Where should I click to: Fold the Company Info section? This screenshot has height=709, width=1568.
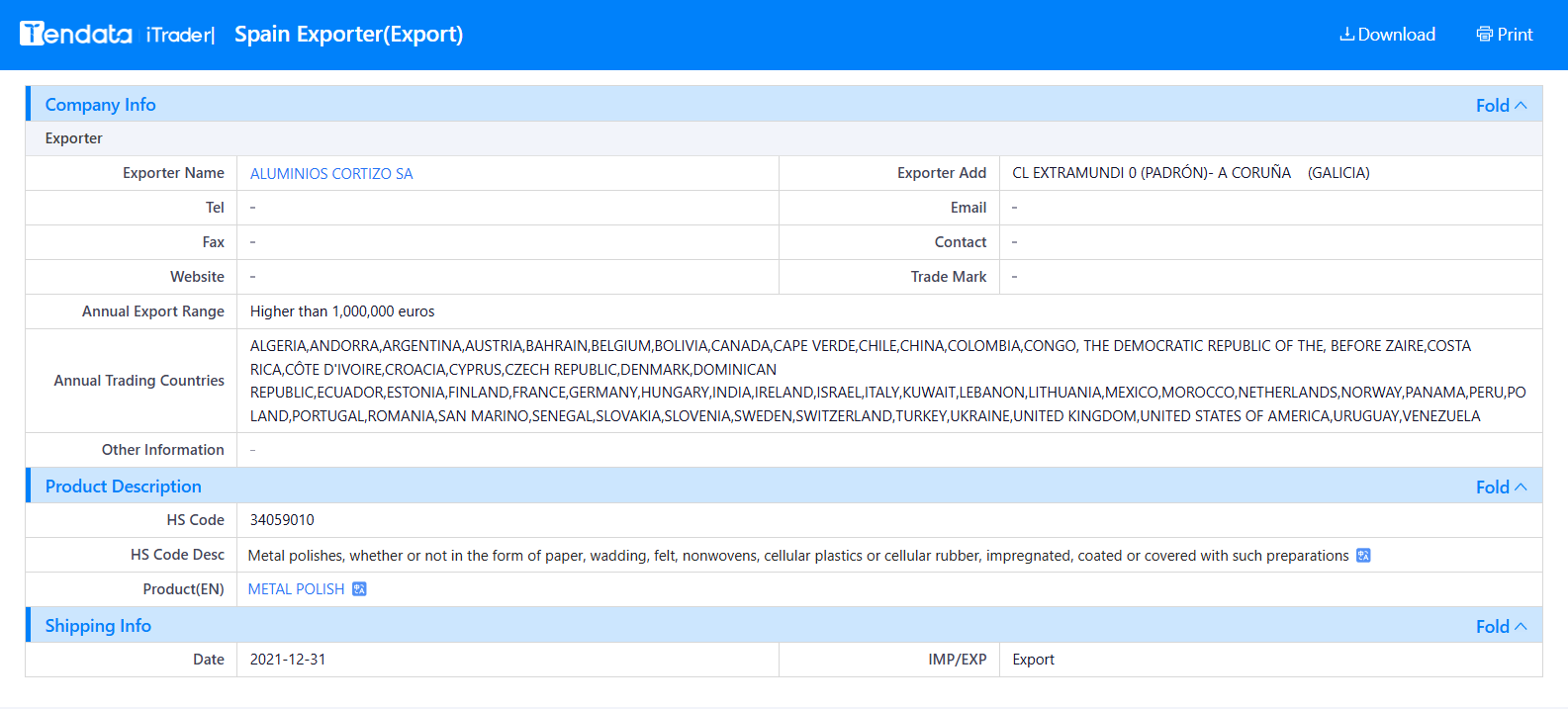(1501, 105)
